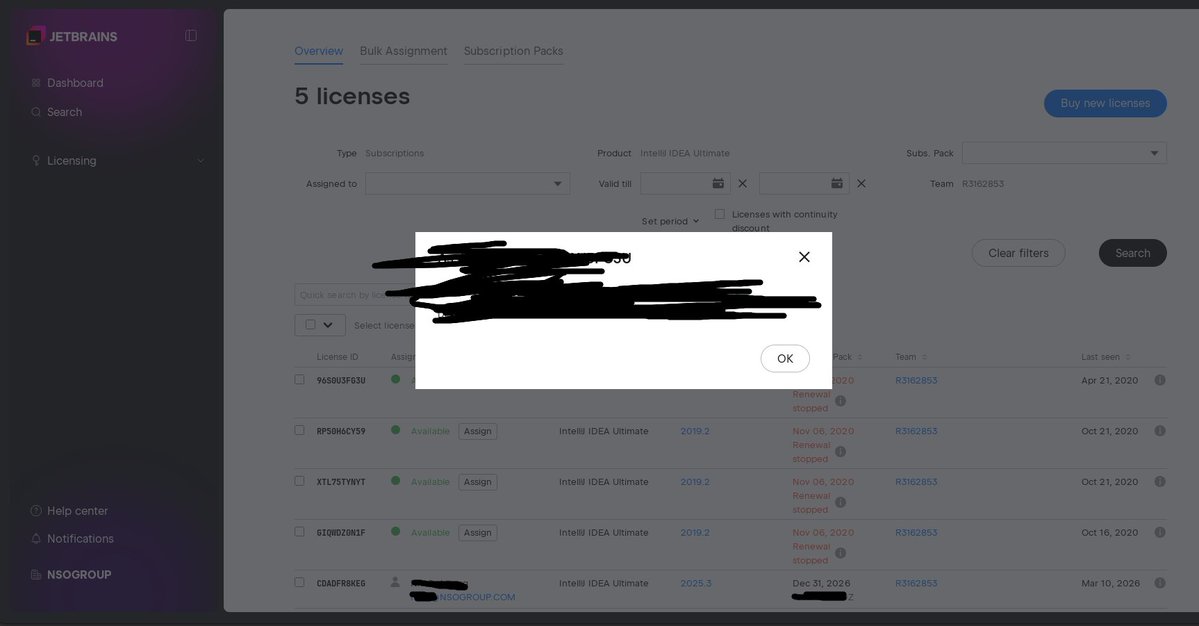Open the Assigned to dropdown
The width and height of the screenshot is (1199, 626).
[x=467, y=184]
